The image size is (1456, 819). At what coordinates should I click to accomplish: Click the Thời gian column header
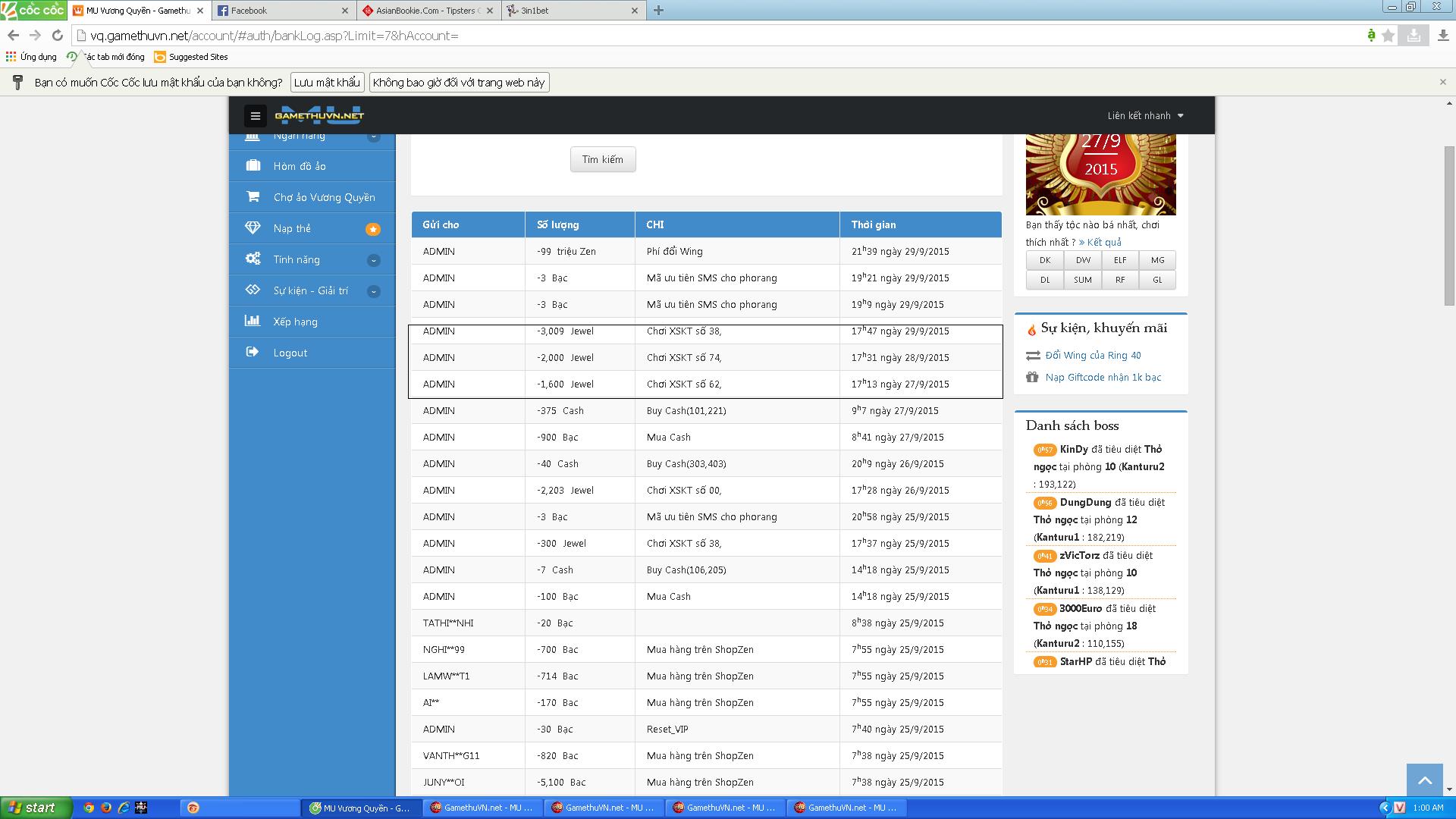[921, 224]
